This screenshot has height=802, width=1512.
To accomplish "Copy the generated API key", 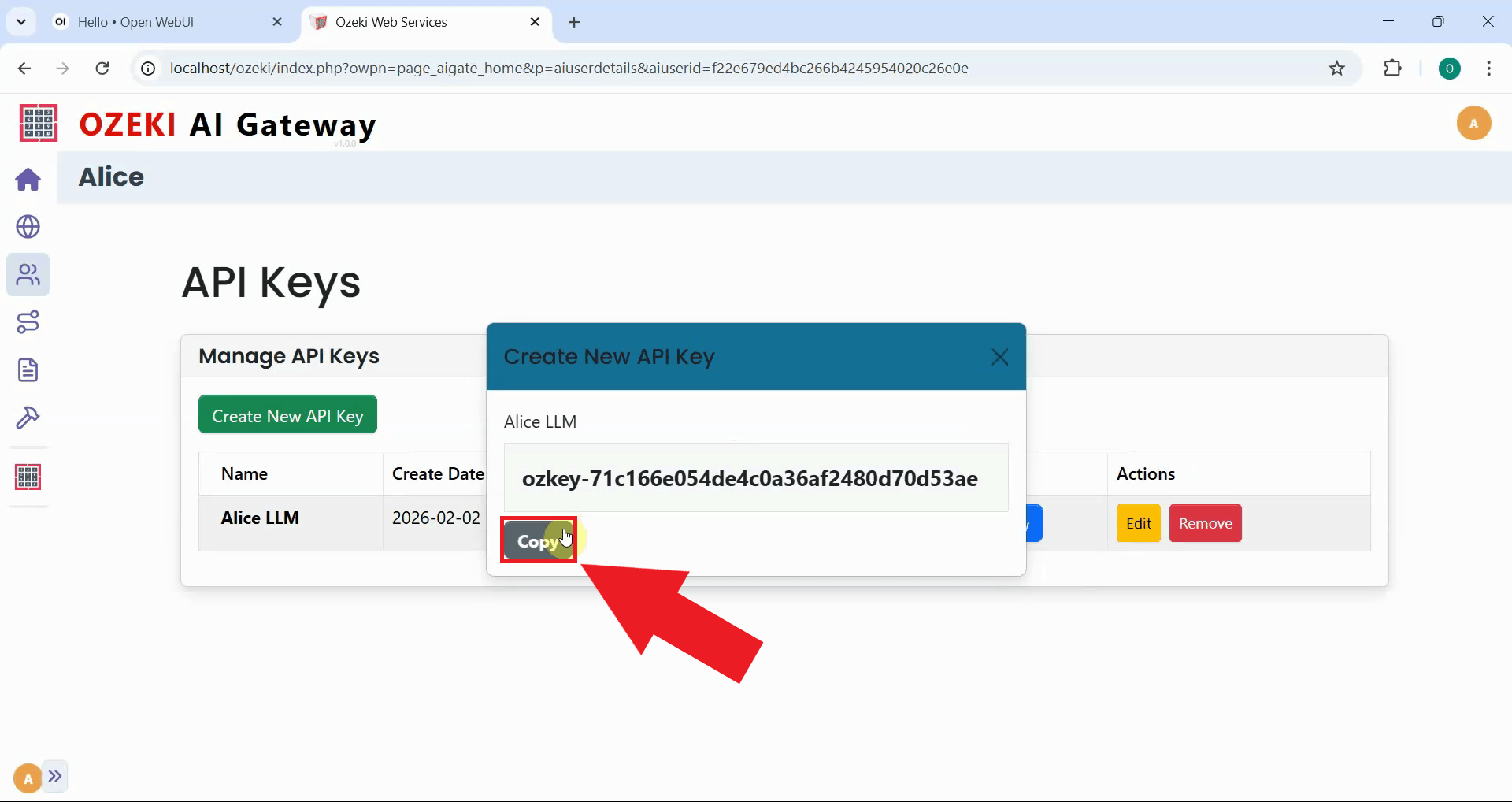I will point(538,540).
